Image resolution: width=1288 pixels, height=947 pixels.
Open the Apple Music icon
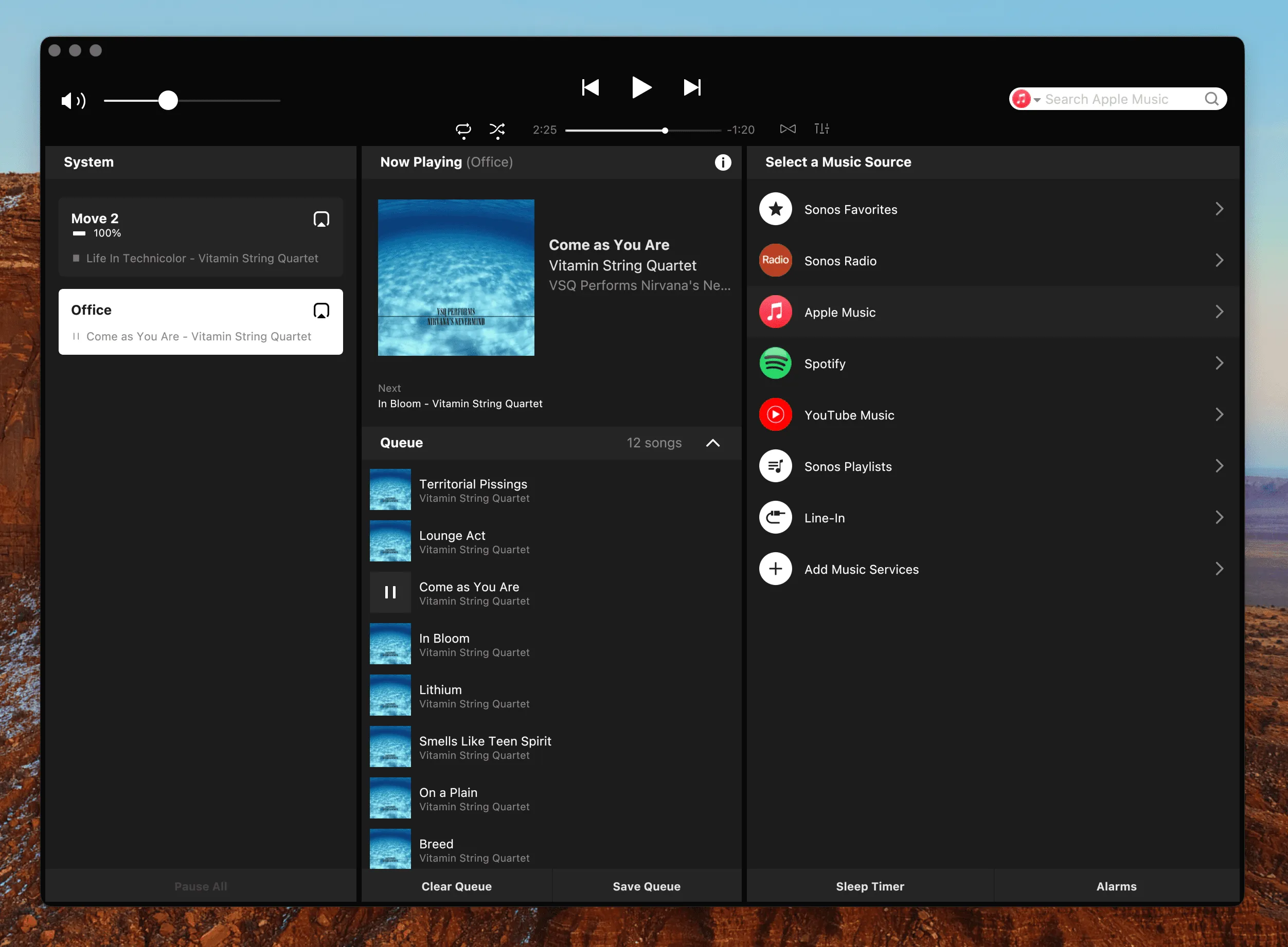coord(775,312)
